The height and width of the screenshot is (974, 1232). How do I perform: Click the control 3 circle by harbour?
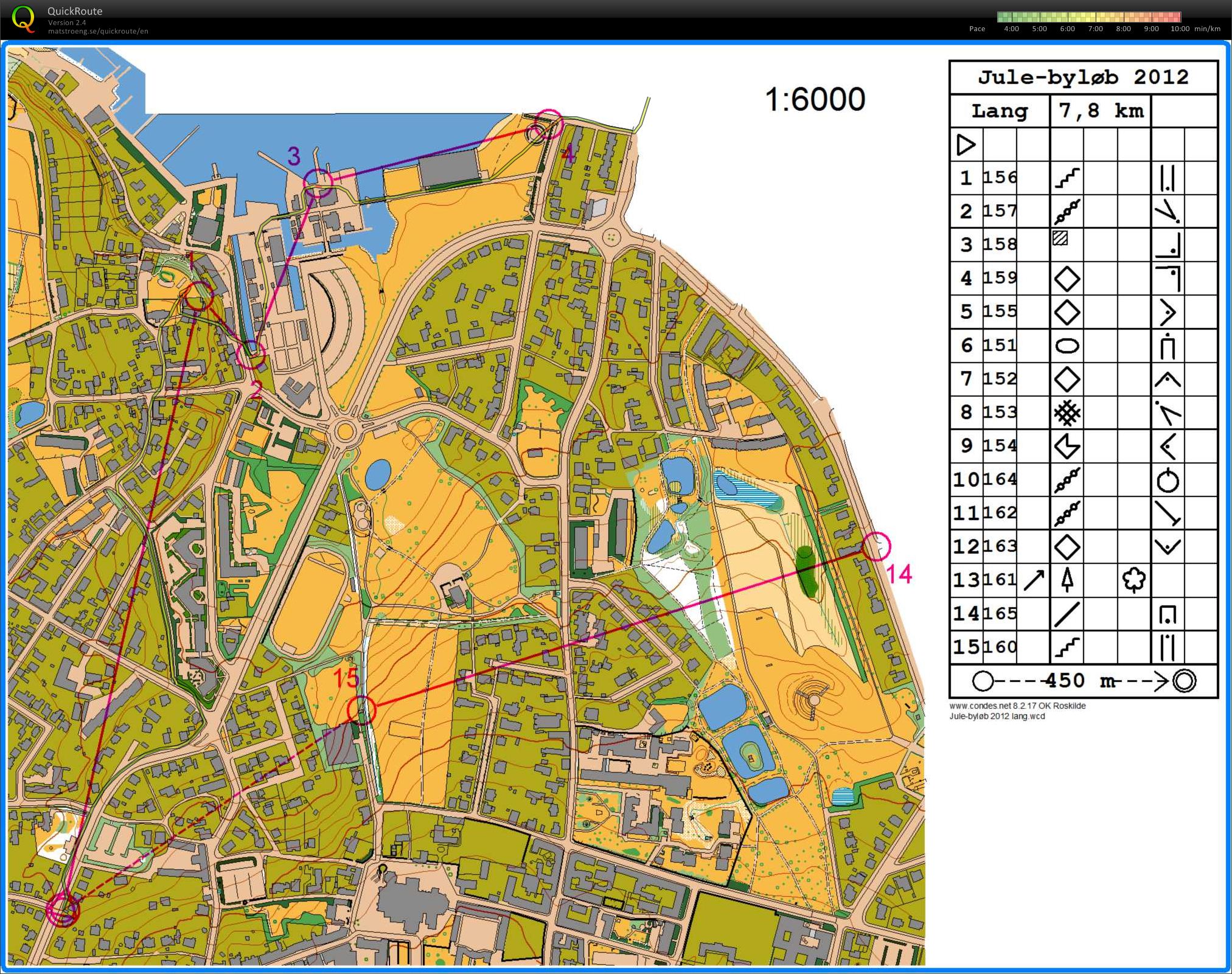pos(318,183)
